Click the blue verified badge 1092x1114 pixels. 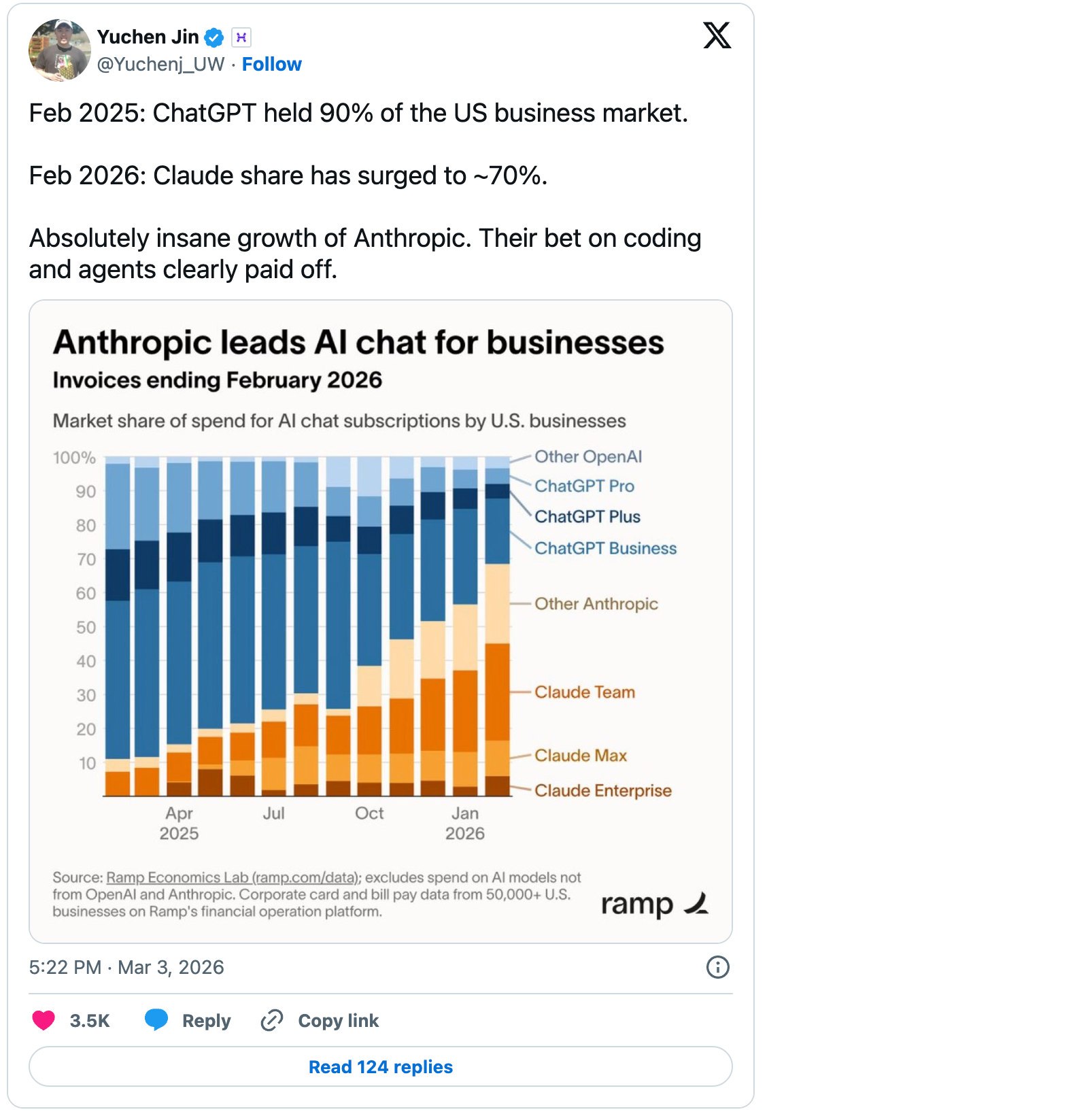click(214, 37)
